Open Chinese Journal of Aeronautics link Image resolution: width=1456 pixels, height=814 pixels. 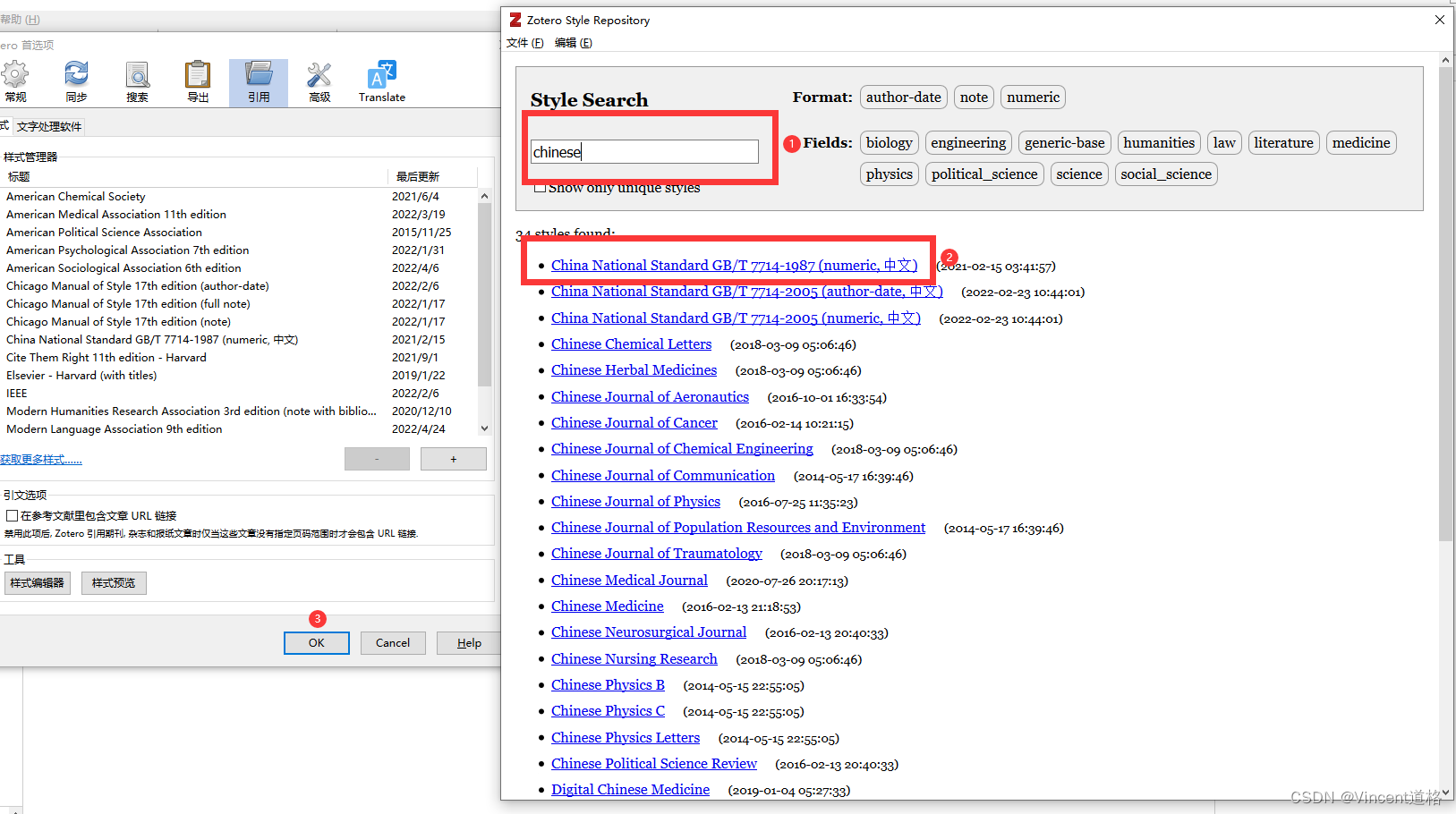(x=650, y=397)
